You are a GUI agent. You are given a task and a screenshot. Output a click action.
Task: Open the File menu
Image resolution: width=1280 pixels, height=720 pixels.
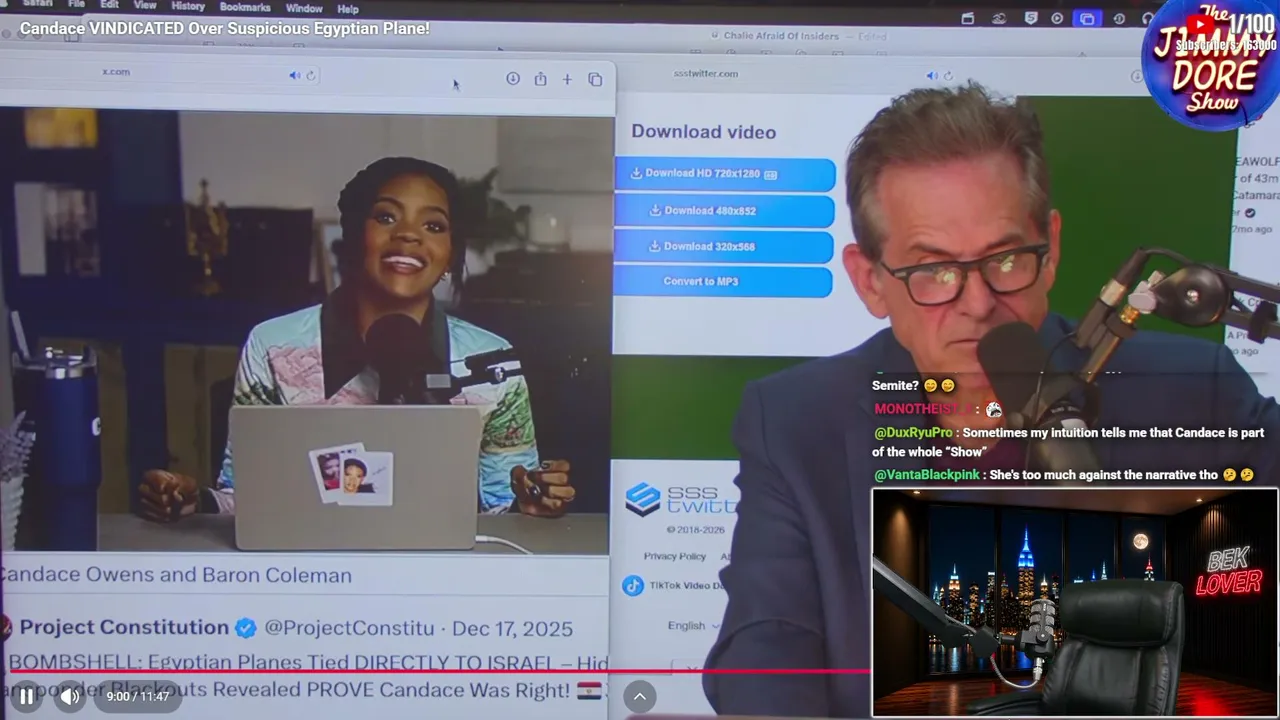(x=76, y=6)
